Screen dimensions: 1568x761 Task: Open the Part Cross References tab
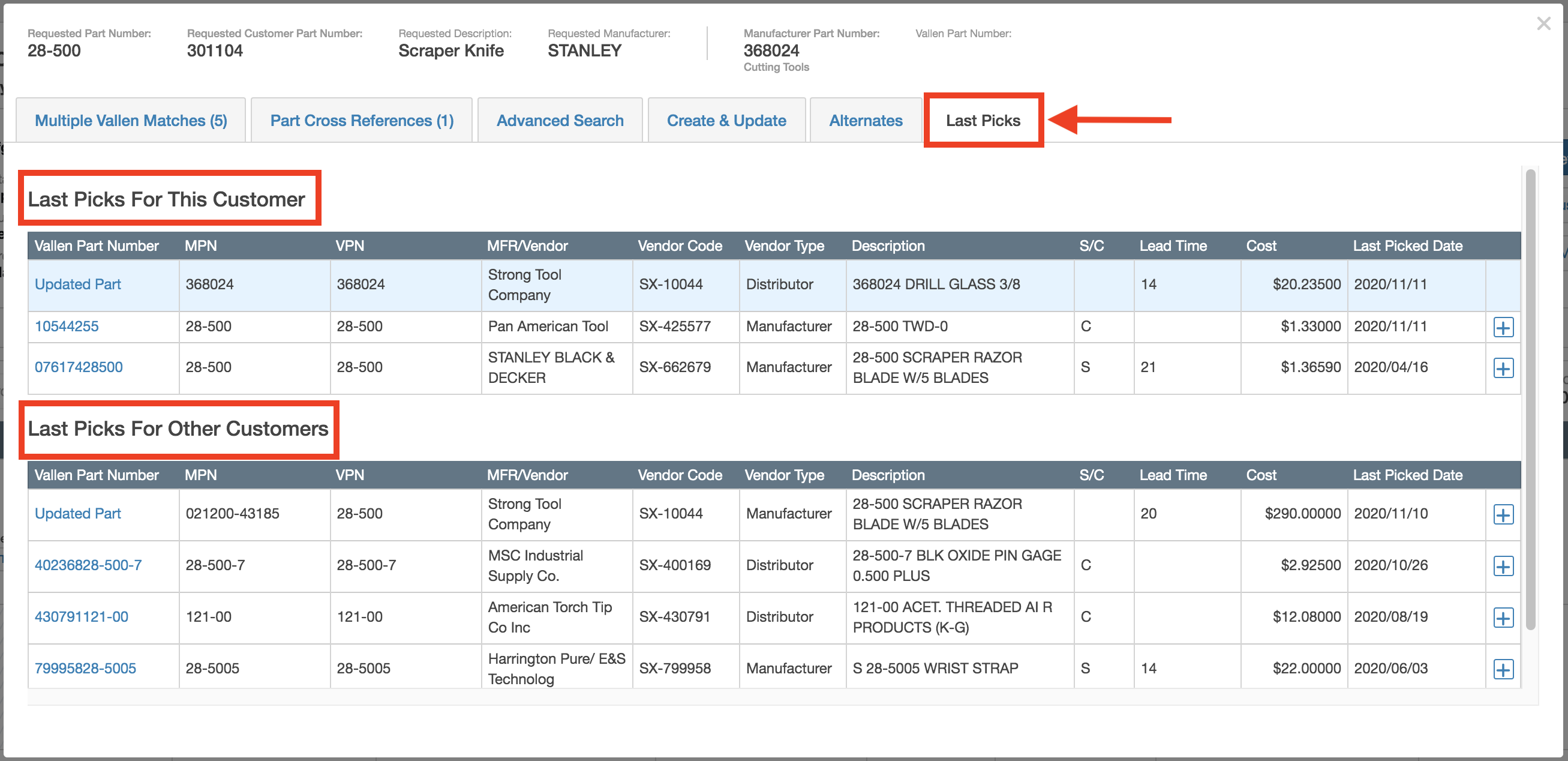click(362, 120)
